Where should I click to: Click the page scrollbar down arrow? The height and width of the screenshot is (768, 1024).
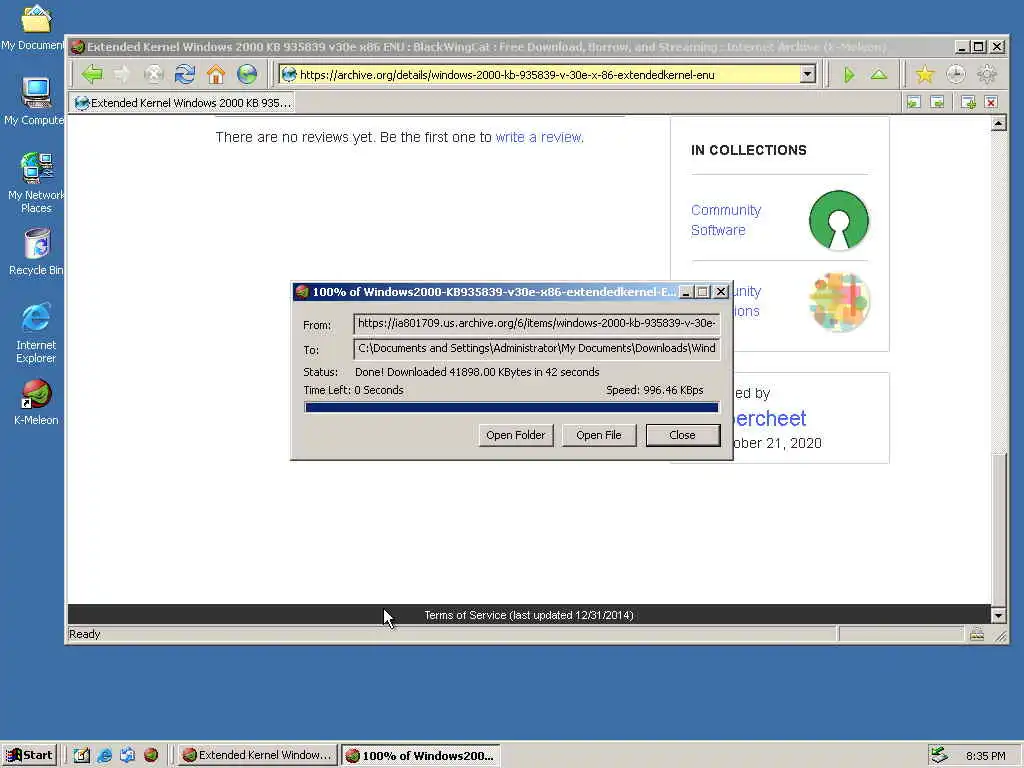click(998, 615)
